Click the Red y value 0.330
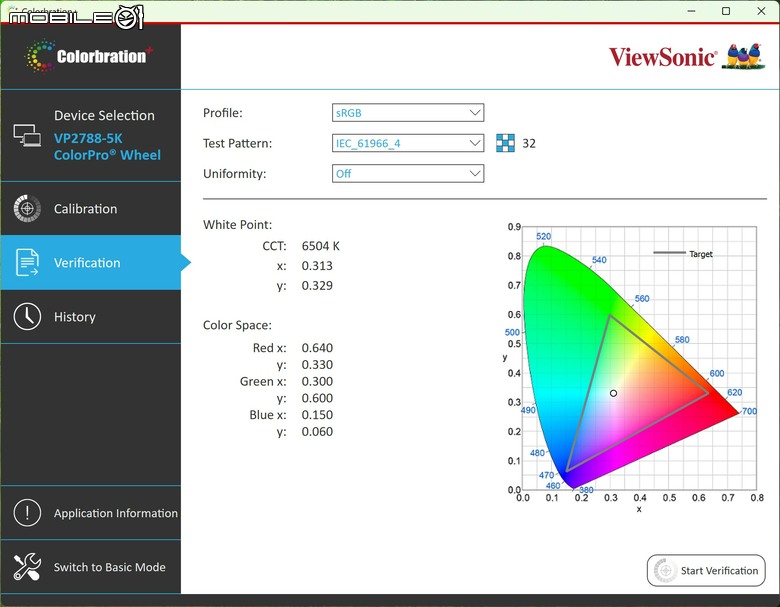The image size is (780, 607). coord(317,365)
